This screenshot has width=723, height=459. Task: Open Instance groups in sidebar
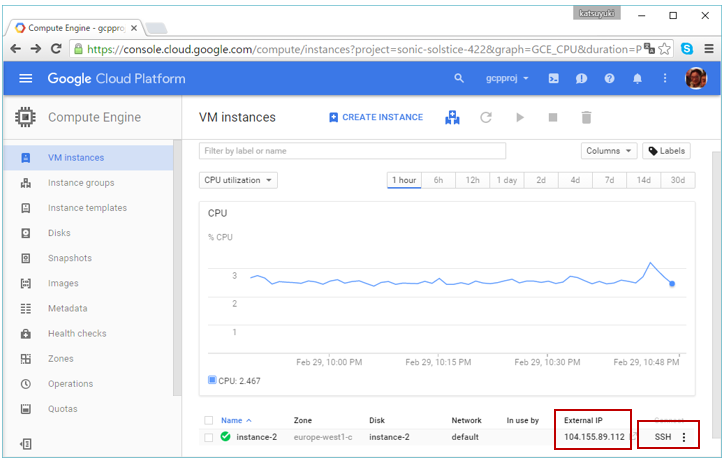88,183
